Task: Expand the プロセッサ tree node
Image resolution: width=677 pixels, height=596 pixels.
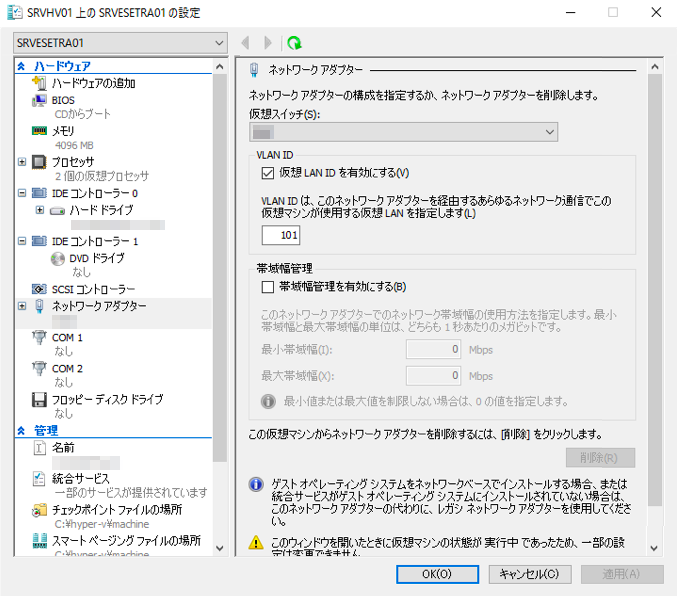Action: click(x=22, y=162)
